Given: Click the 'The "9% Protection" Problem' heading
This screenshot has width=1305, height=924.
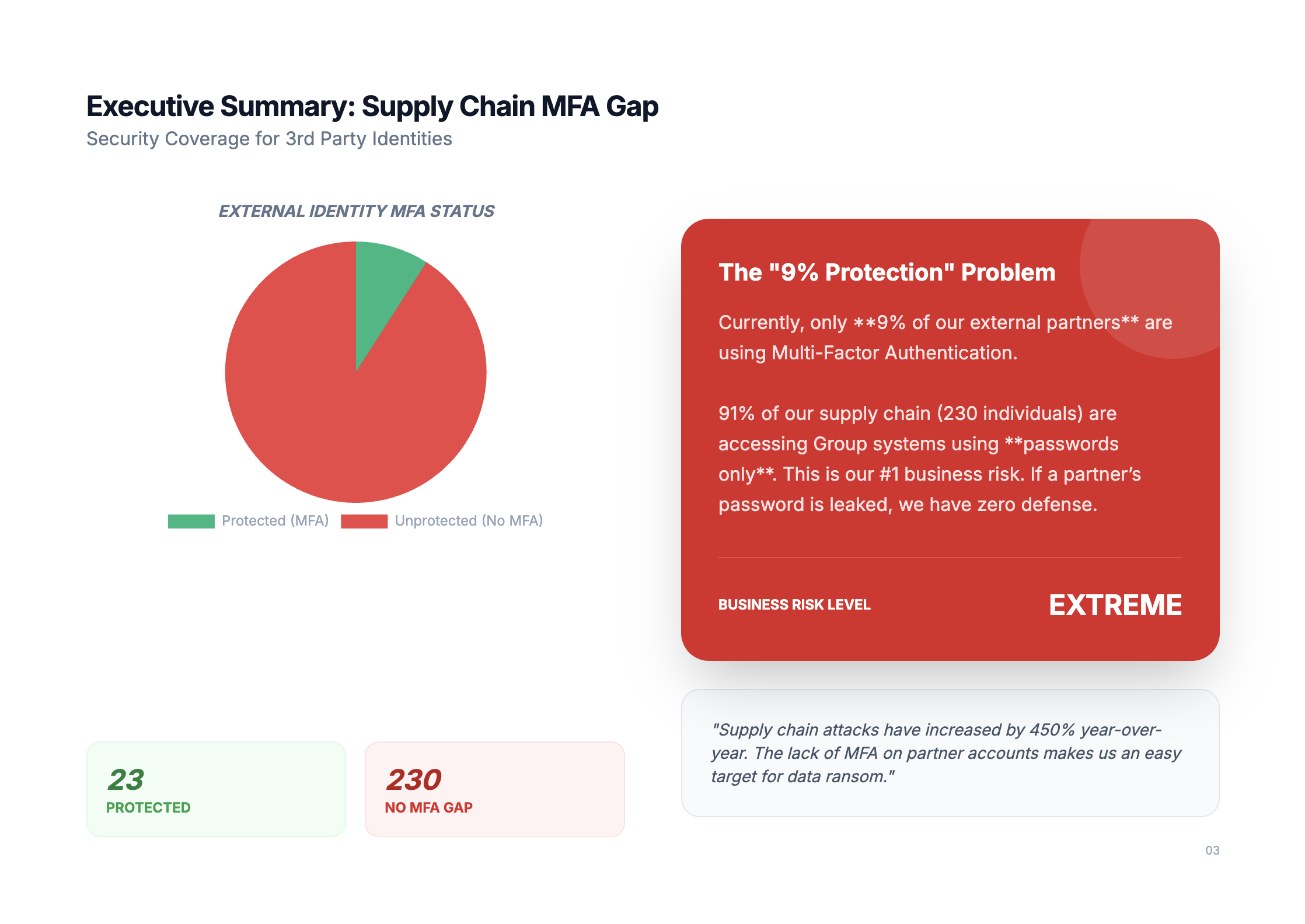Looking at the screenshot, I should pos(887,272).
